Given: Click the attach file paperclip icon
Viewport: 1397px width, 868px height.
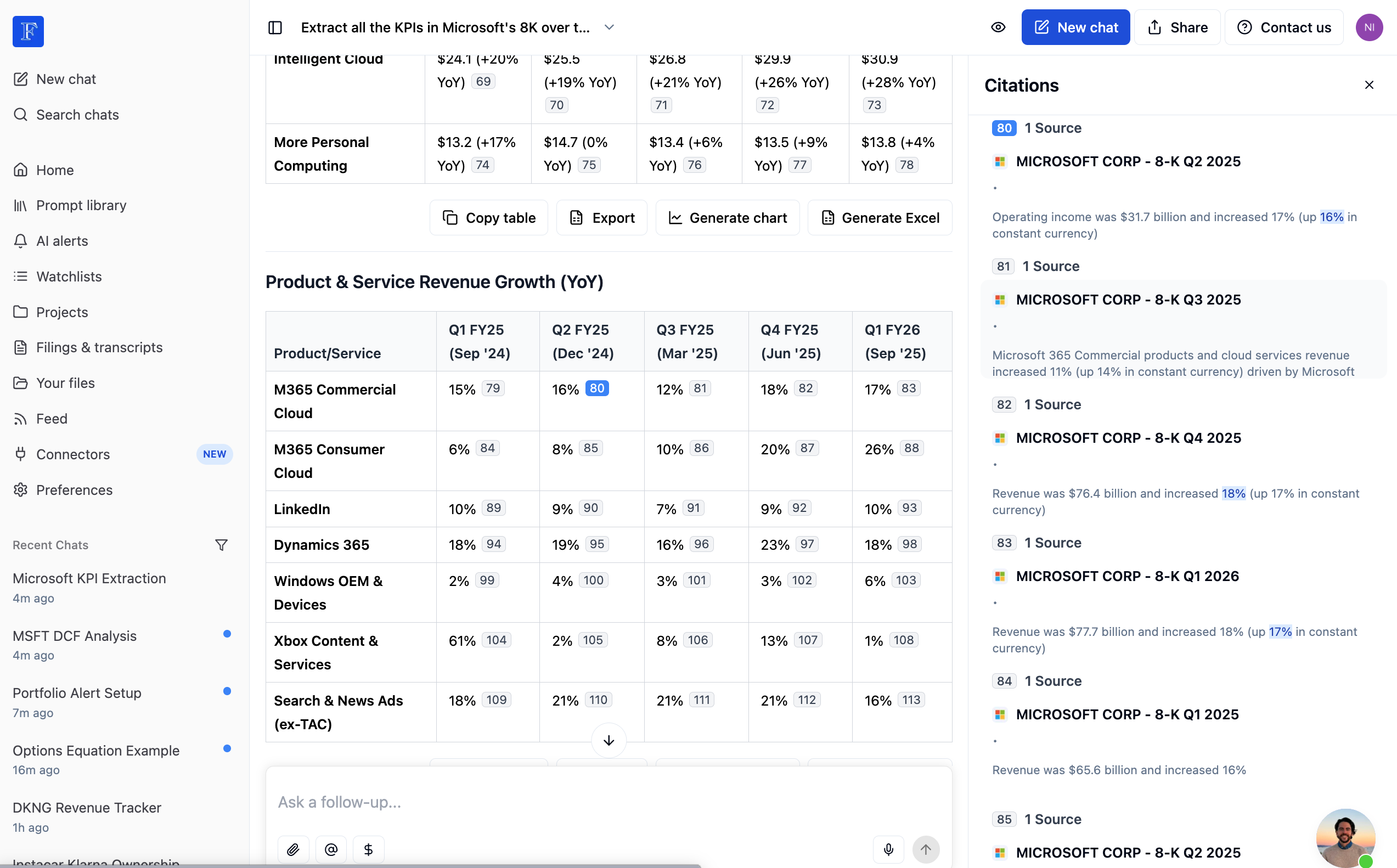Looking at the screenshot, I should (294, 849).
